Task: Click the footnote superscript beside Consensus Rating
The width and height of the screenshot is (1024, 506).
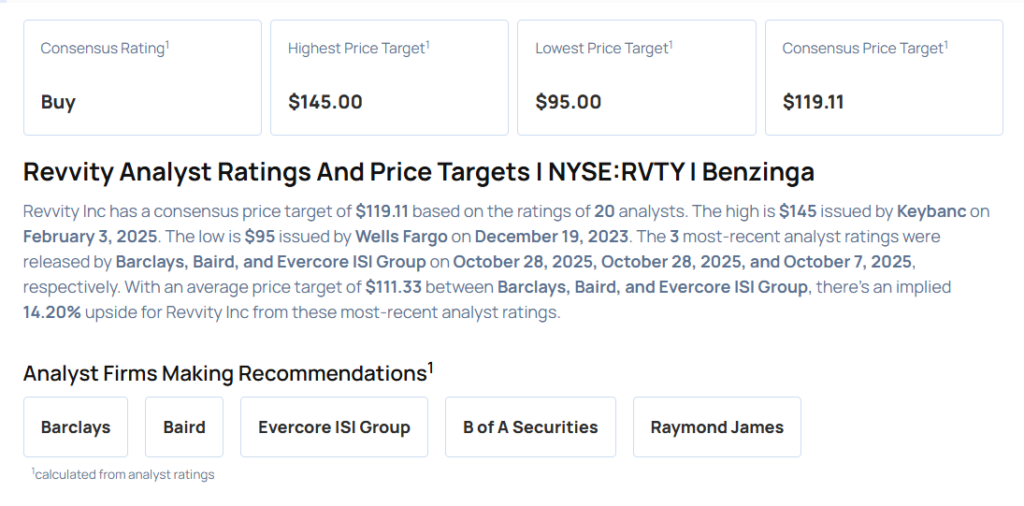Action: 167,43
